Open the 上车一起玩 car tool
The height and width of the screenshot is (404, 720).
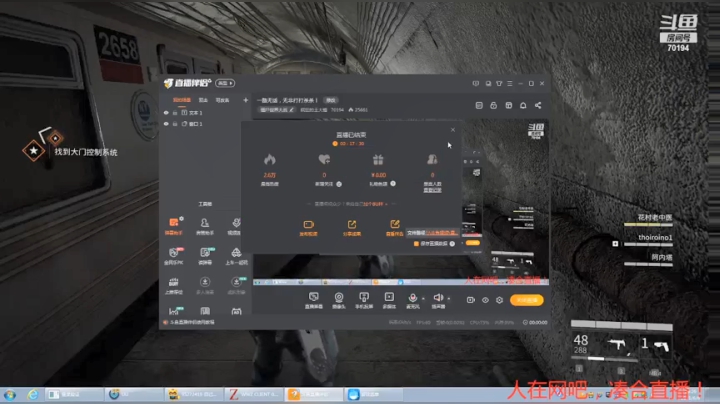(236, 256)
